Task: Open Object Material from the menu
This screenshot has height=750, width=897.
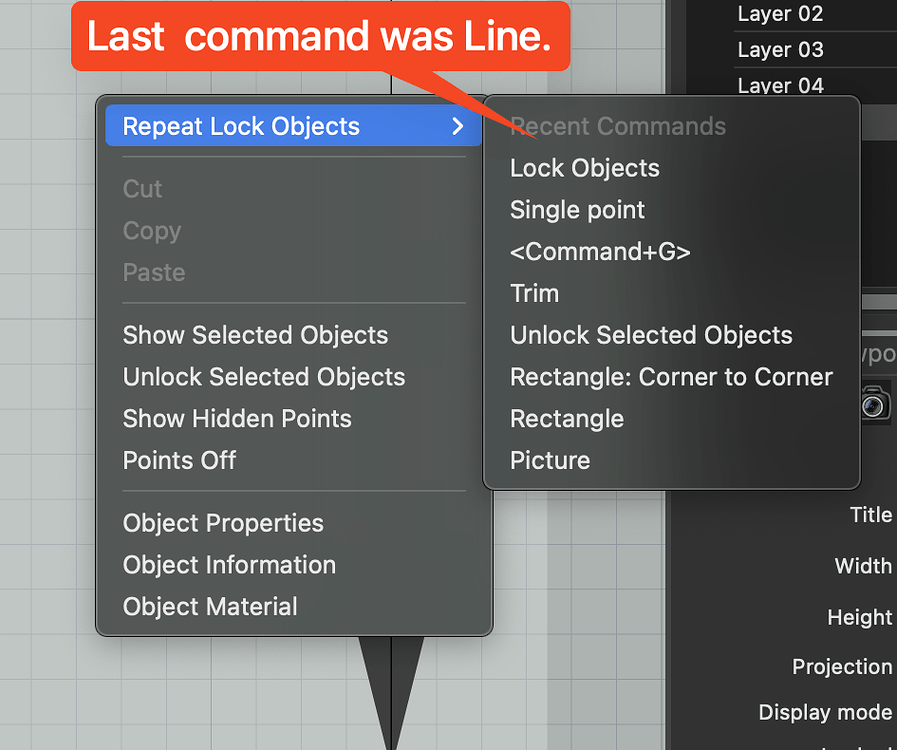Action: click(209, 607)
